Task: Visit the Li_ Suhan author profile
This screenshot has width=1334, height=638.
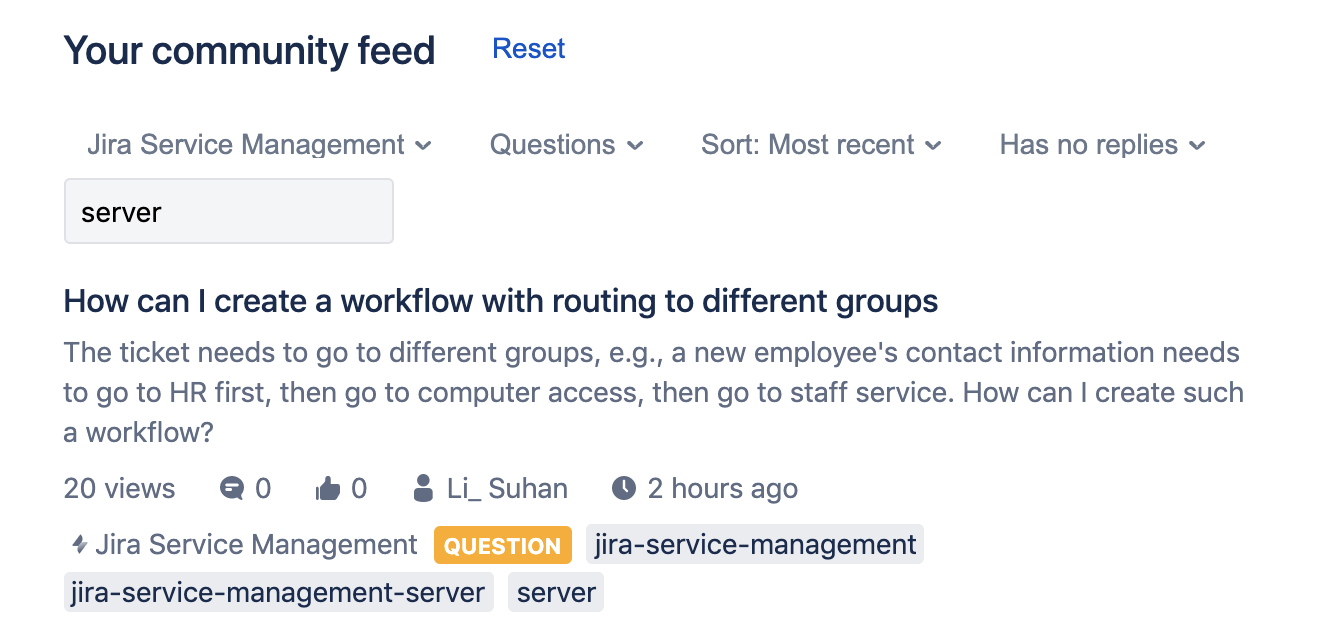Action: 507,489
